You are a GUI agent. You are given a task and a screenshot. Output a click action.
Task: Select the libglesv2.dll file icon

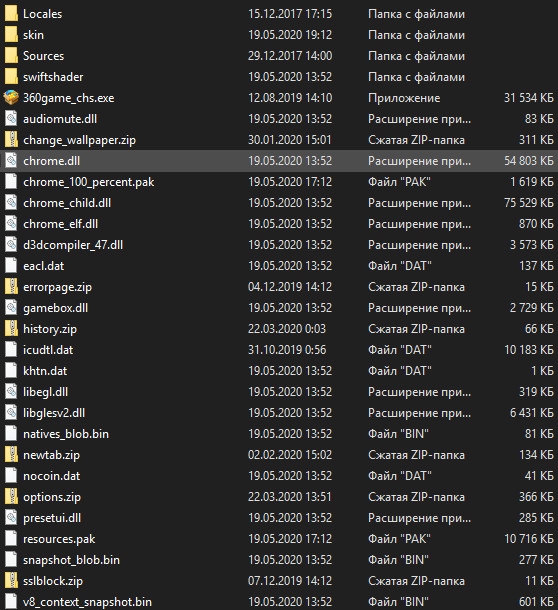(11, 413)
